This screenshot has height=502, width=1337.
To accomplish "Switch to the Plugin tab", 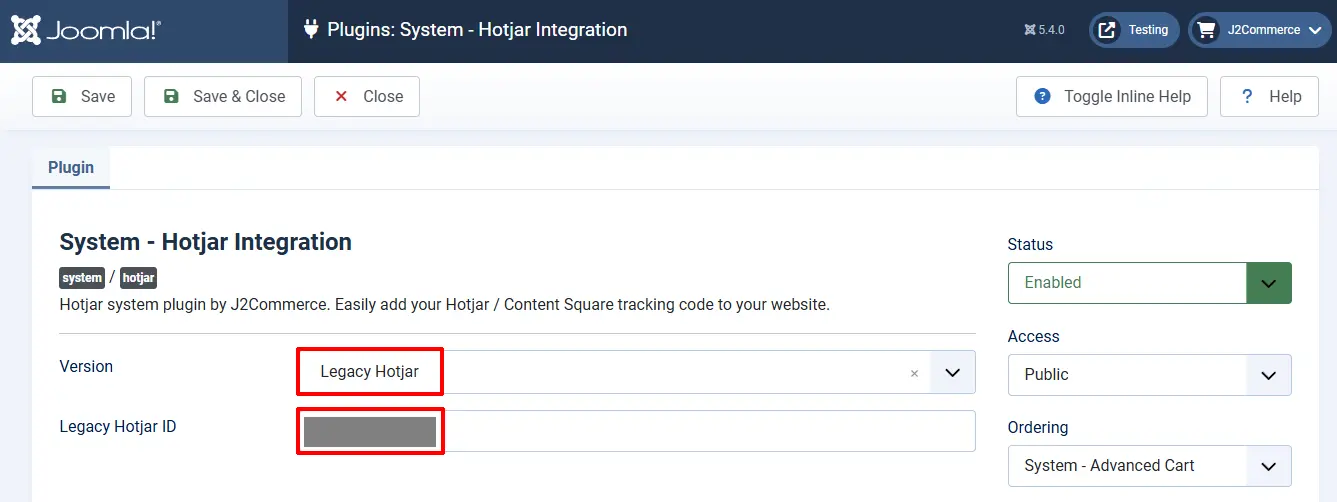I will 71,167.
